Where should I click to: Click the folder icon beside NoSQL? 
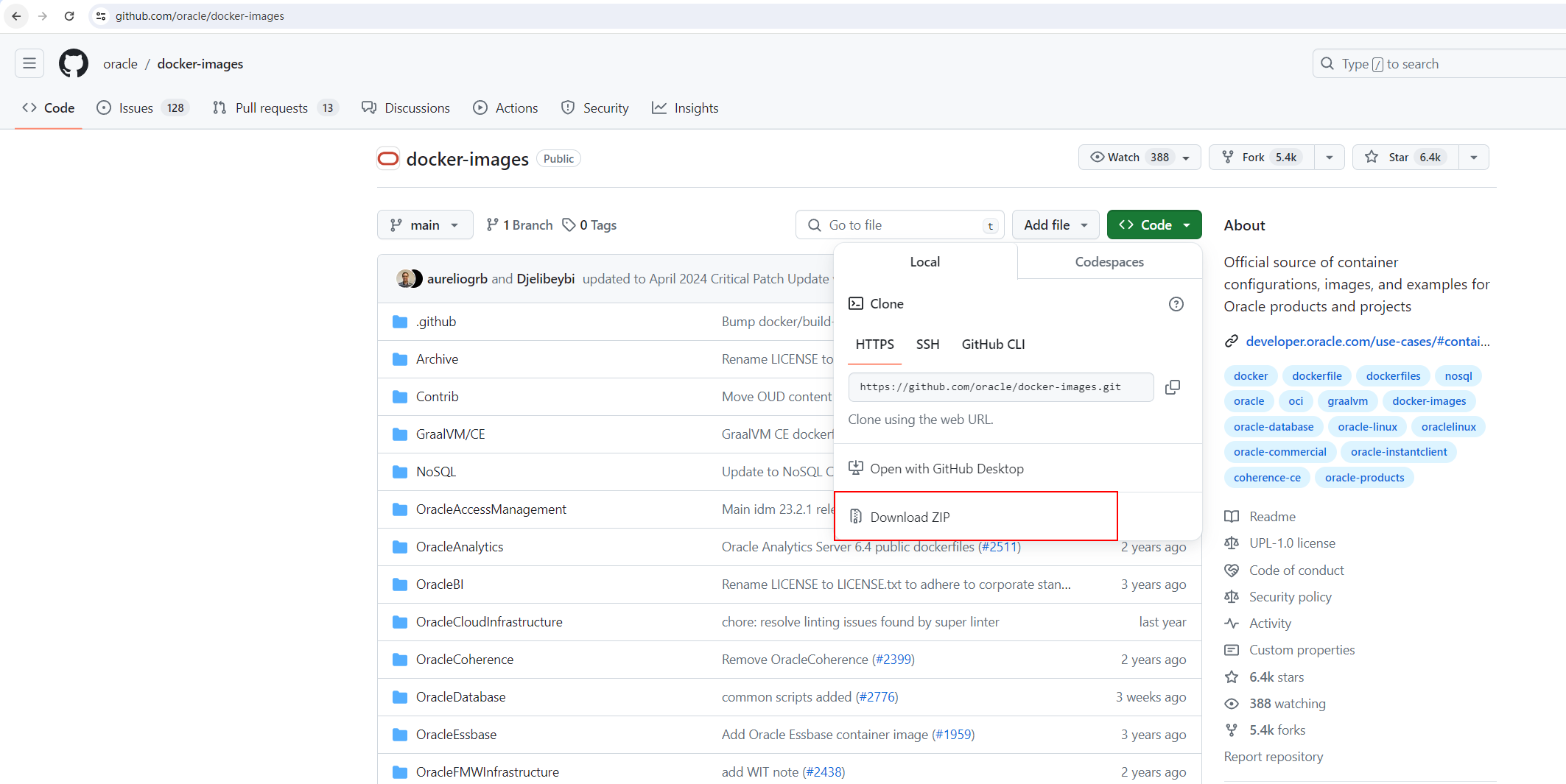tap(400, 472)
